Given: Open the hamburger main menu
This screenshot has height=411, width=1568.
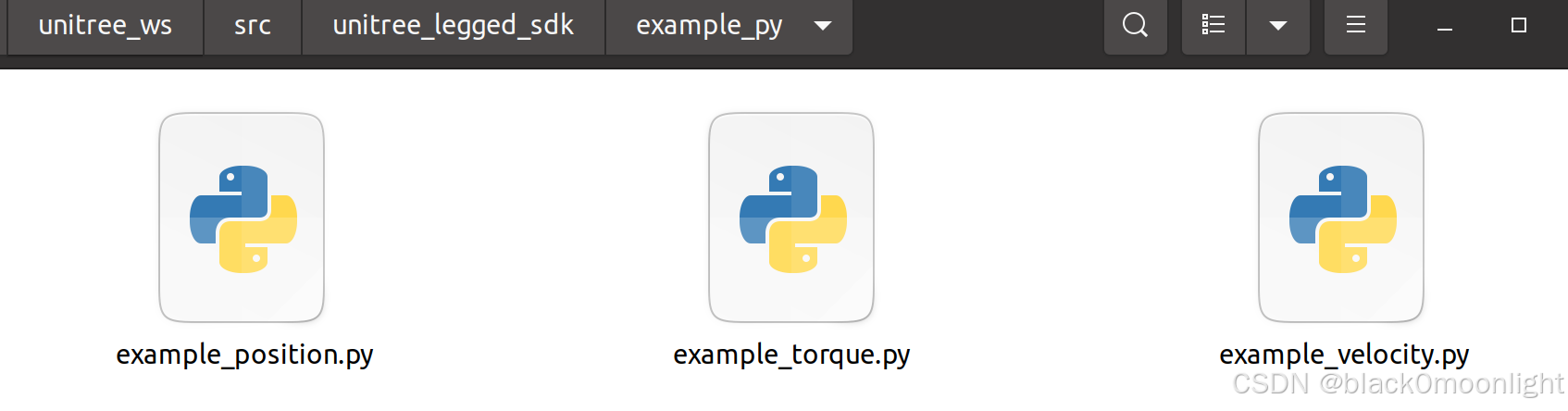Looking at the screenshot, I should 1356,26.
